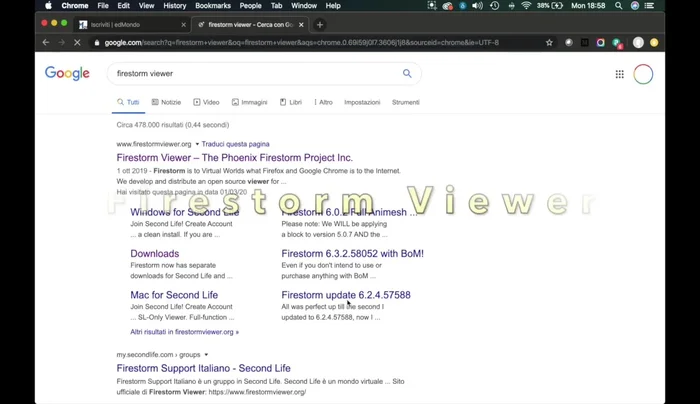The width and height of the screenshot is (700, 404).
Task: Click the Google logo
Action: [67, 73]
